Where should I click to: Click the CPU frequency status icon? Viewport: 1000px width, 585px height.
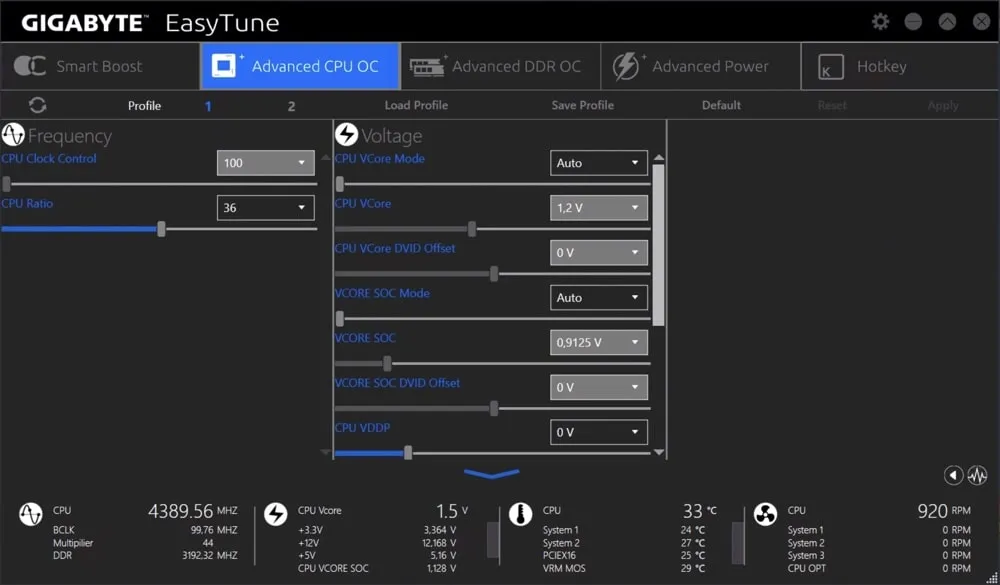click(x=30, y=514)
